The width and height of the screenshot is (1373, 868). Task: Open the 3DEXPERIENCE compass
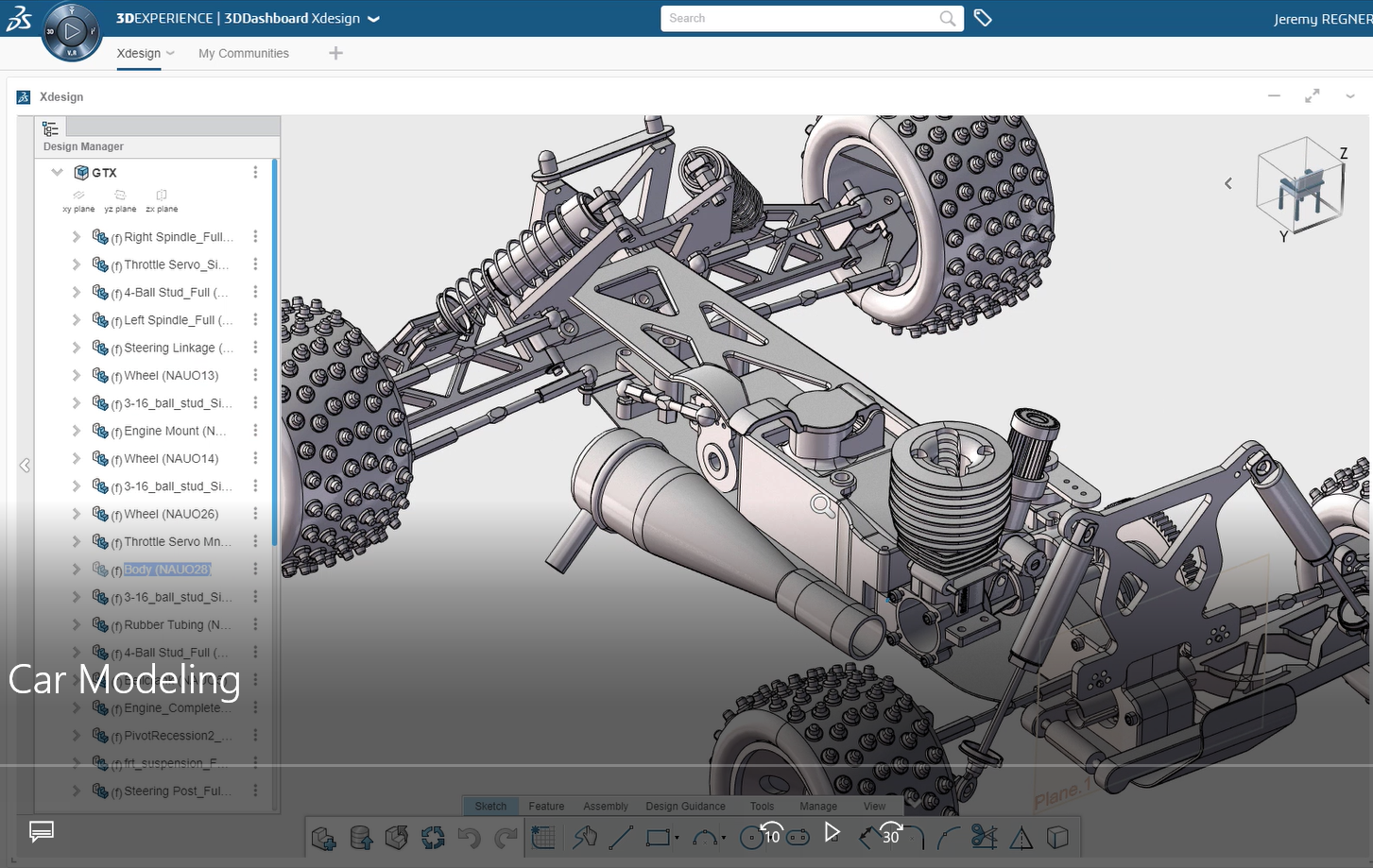[72, 32]
